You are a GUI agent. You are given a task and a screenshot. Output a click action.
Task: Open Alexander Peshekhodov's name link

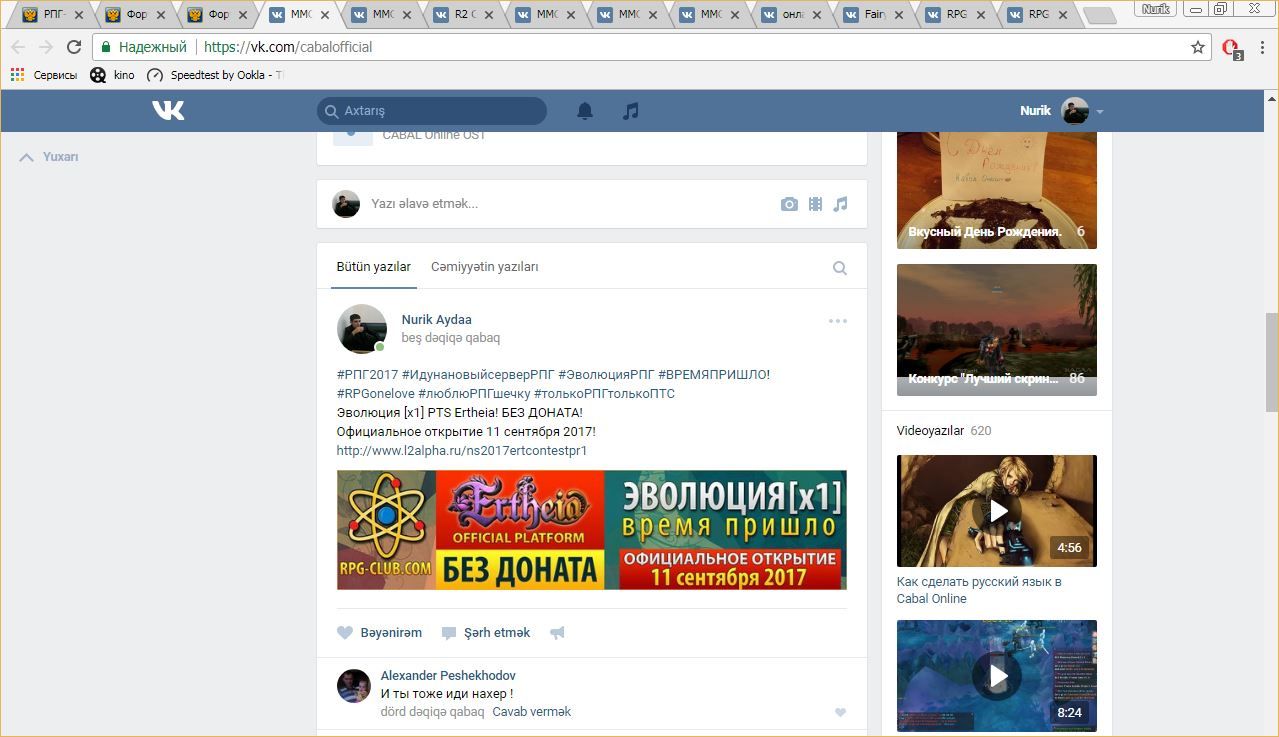point(448,676)
